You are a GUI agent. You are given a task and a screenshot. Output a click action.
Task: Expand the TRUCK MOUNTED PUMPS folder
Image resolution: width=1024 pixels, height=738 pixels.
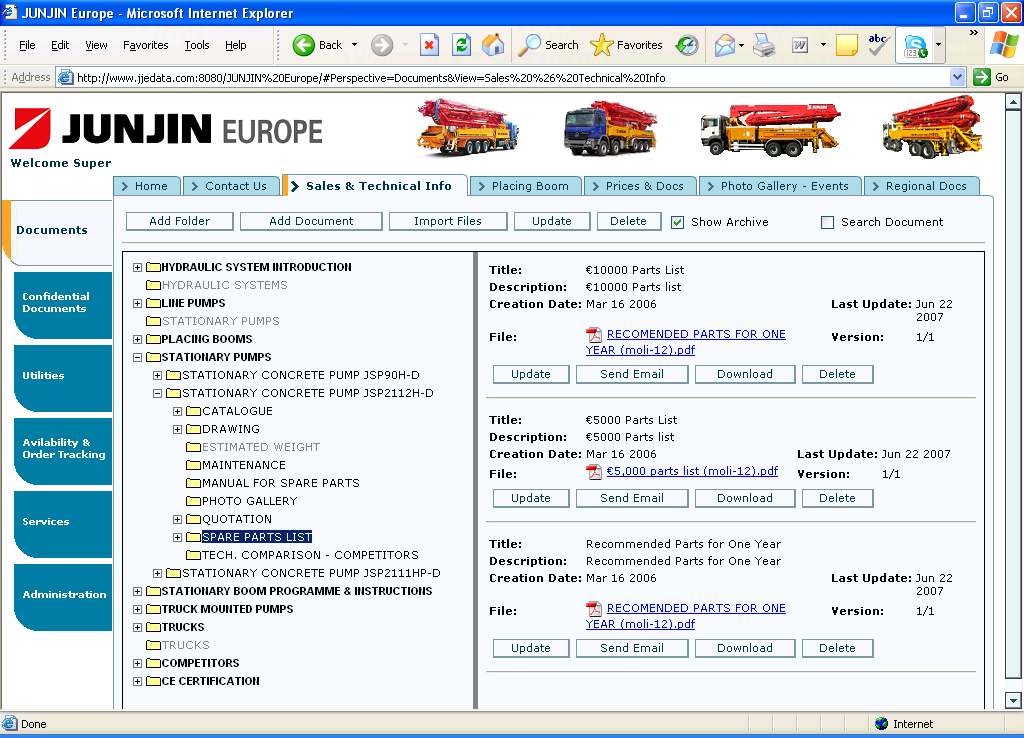coord(138,609)
